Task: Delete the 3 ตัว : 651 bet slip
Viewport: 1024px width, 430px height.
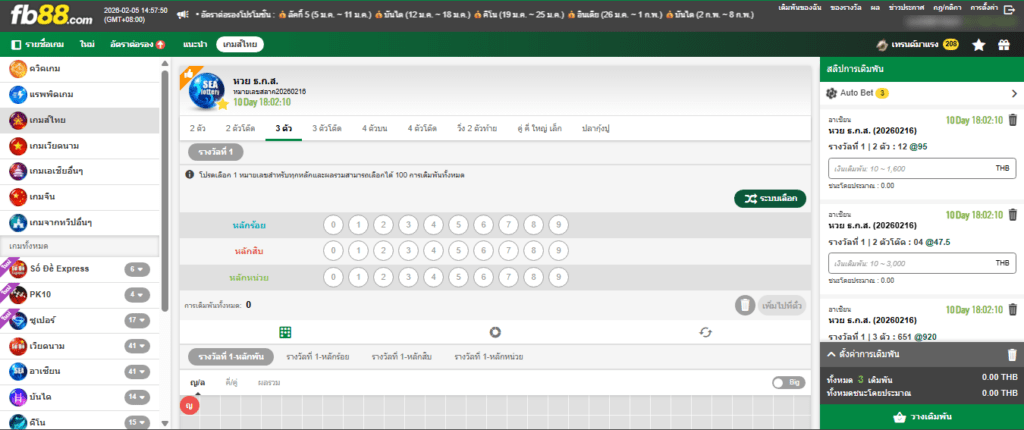Action: coord(1012,309)
